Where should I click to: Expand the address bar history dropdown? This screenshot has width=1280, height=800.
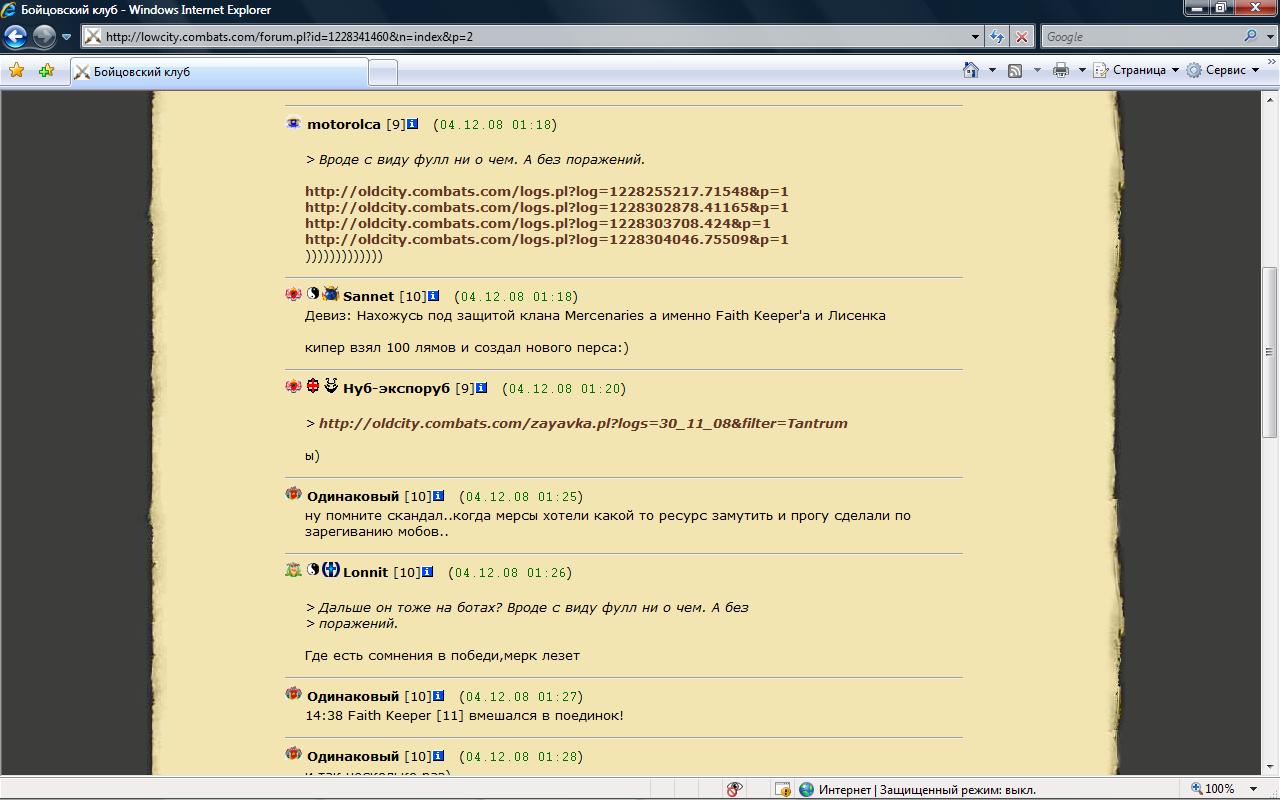click(975, 37)
